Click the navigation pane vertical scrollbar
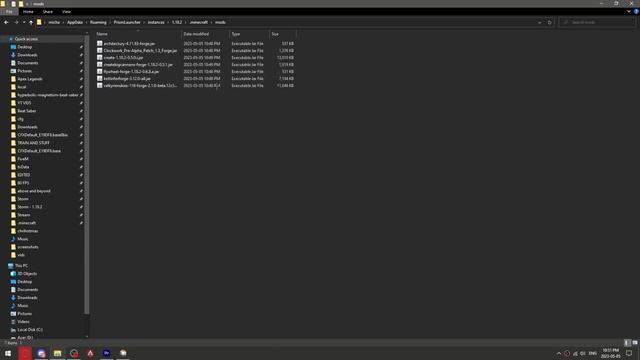This screenshot has width=640, height=360. pos(87,176)
